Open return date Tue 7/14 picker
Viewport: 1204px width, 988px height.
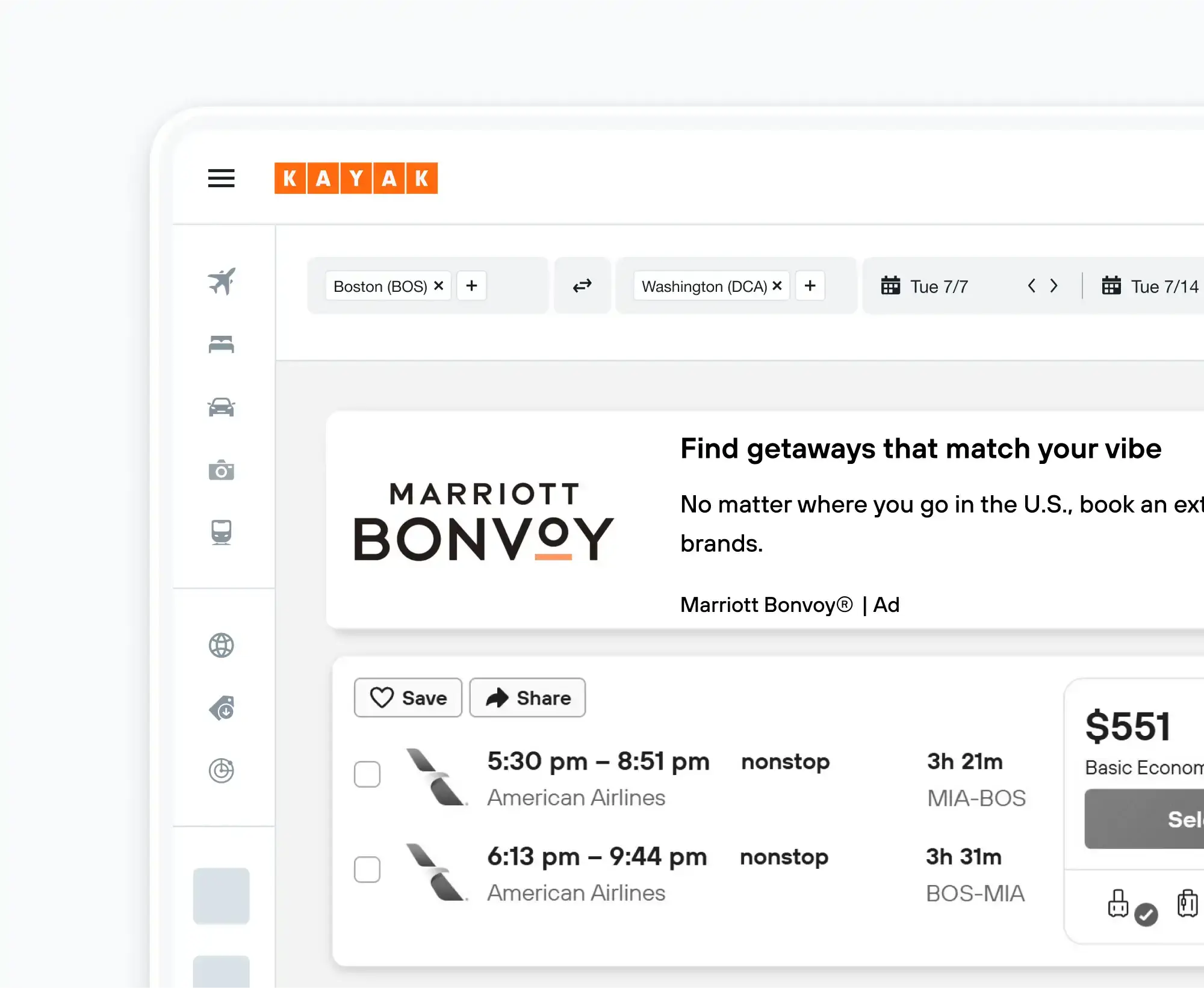pyautogui.click(x=1150, y=286)
